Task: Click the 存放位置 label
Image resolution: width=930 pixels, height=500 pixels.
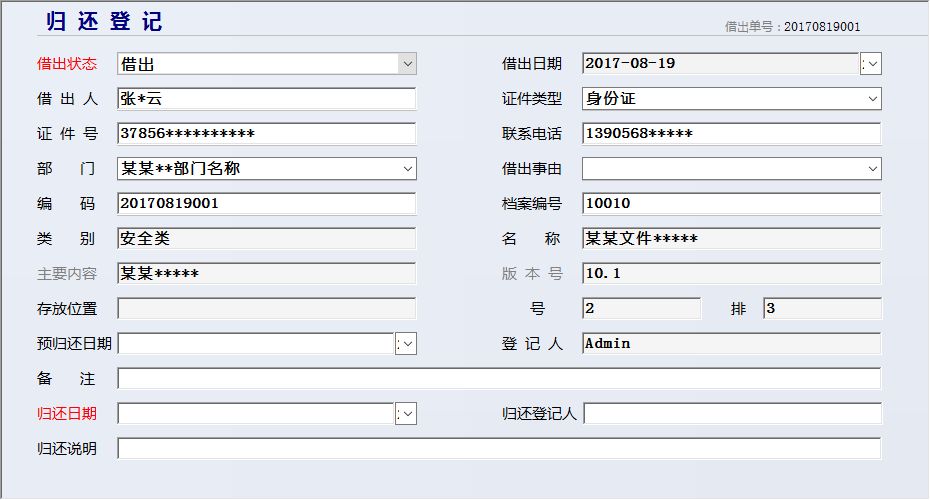Action: pyautogui.click(x=66, y=308)
